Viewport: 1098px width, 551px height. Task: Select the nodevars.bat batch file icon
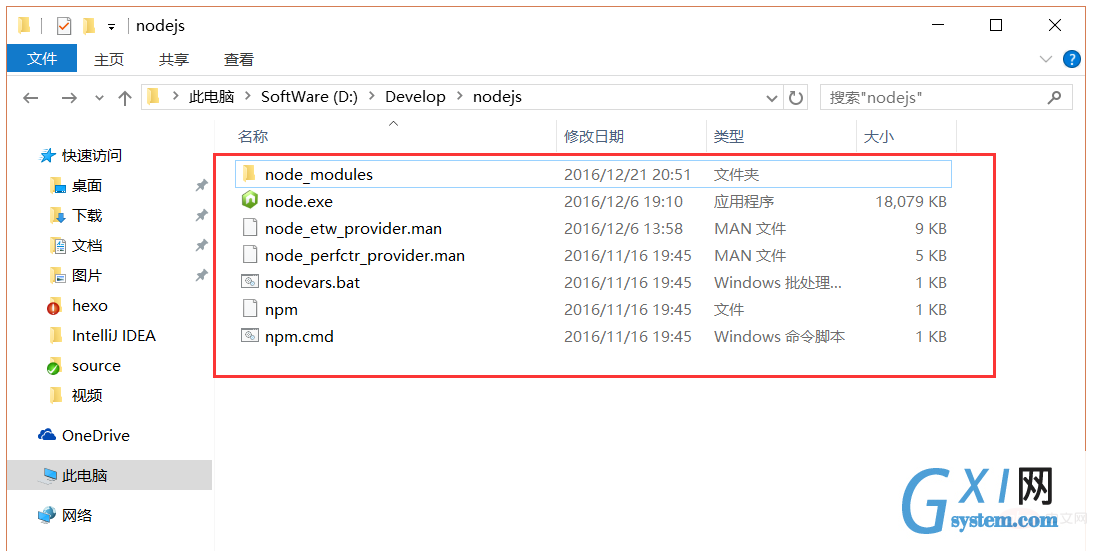[250, 282]
